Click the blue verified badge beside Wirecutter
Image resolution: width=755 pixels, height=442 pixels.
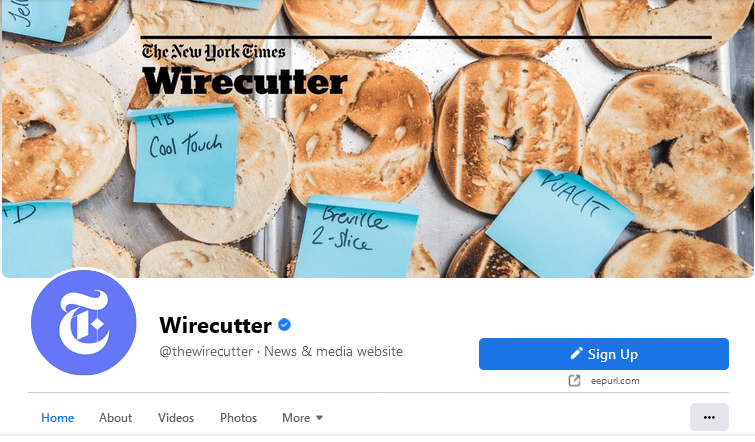coord(285,325)
